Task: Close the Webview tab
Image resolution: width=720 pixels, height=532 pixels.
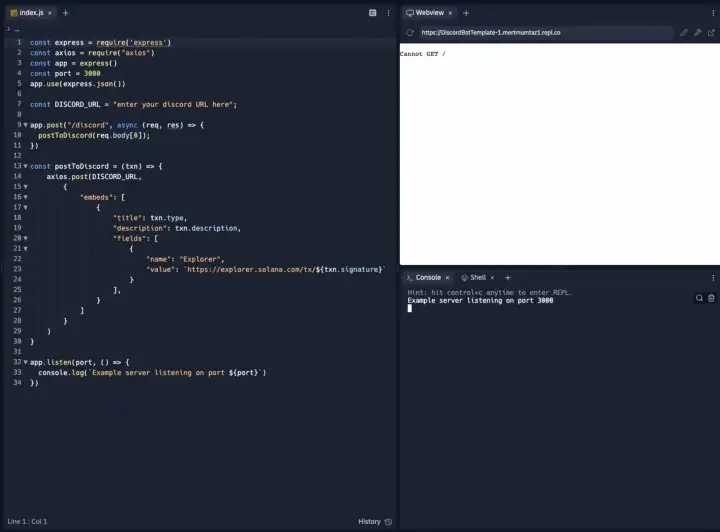Action: (450, 13)
